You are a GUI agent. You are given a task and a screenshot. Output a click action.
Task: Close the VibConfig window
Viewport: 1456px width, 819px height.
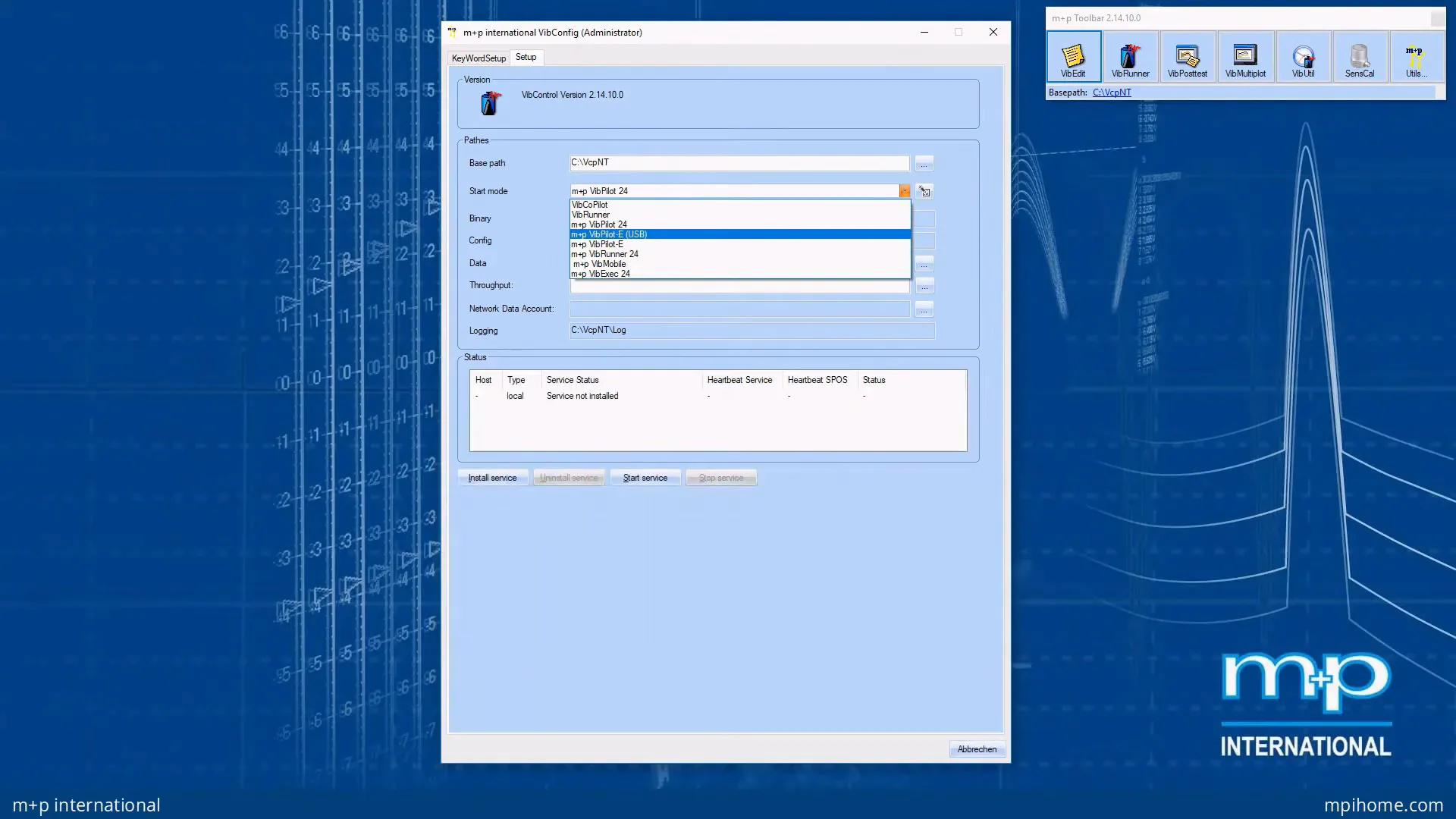[x=993, y=32]
